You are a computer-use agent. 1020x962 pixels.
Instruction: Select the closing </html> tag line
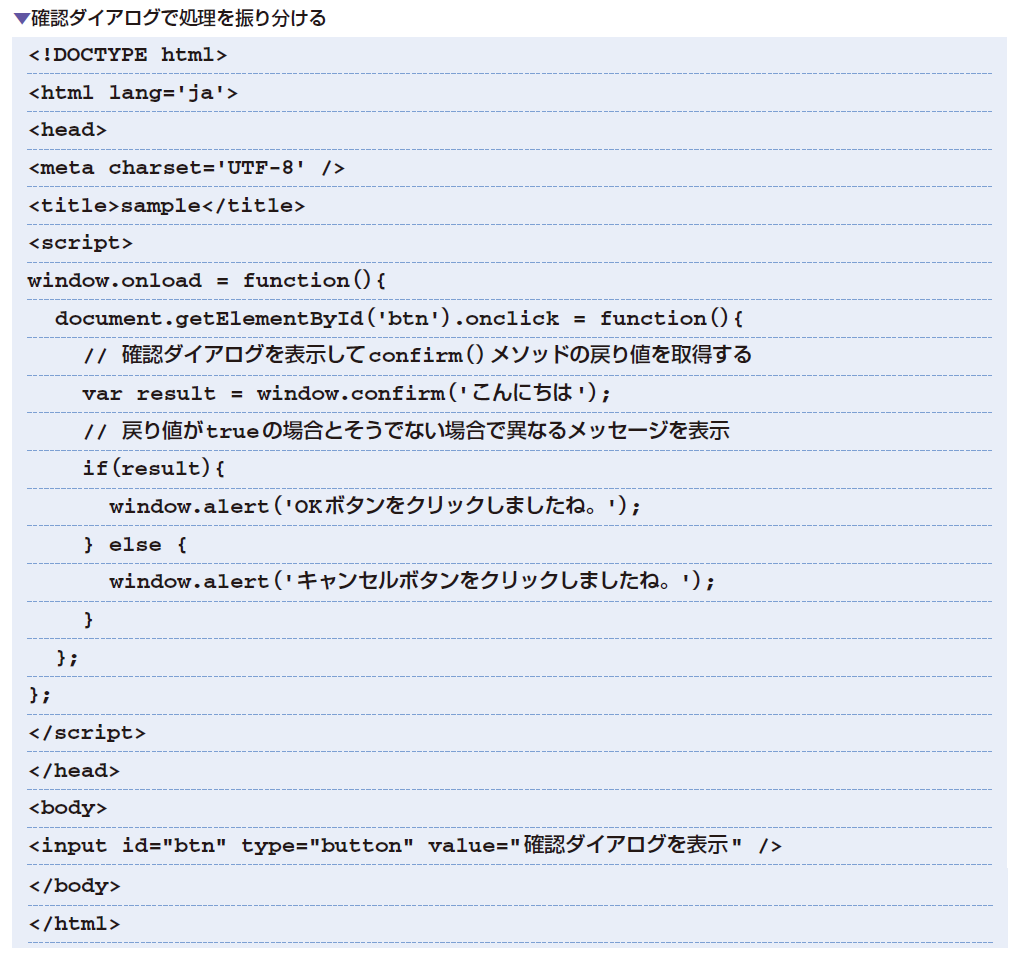[75, 921]
